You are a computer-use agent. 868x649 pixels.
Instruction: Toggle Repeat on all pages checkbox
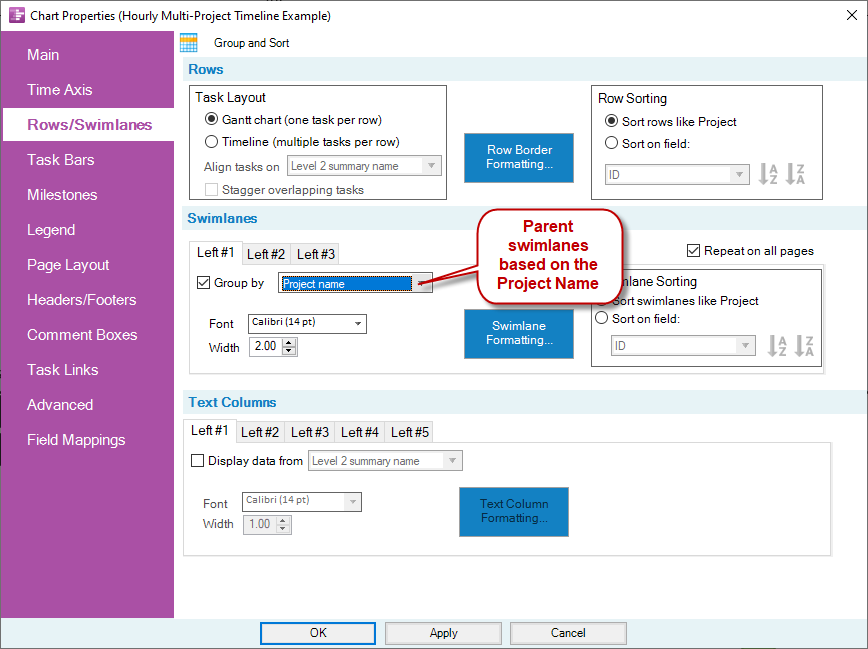(693, 251)
